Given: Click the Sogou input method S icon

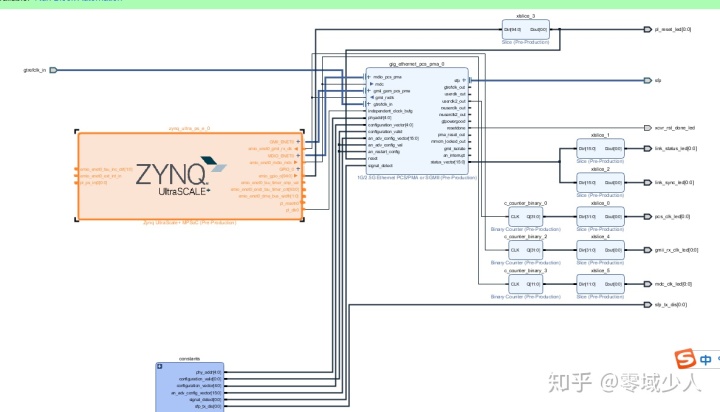Looking at the screenshot, I should click(685, 359).
